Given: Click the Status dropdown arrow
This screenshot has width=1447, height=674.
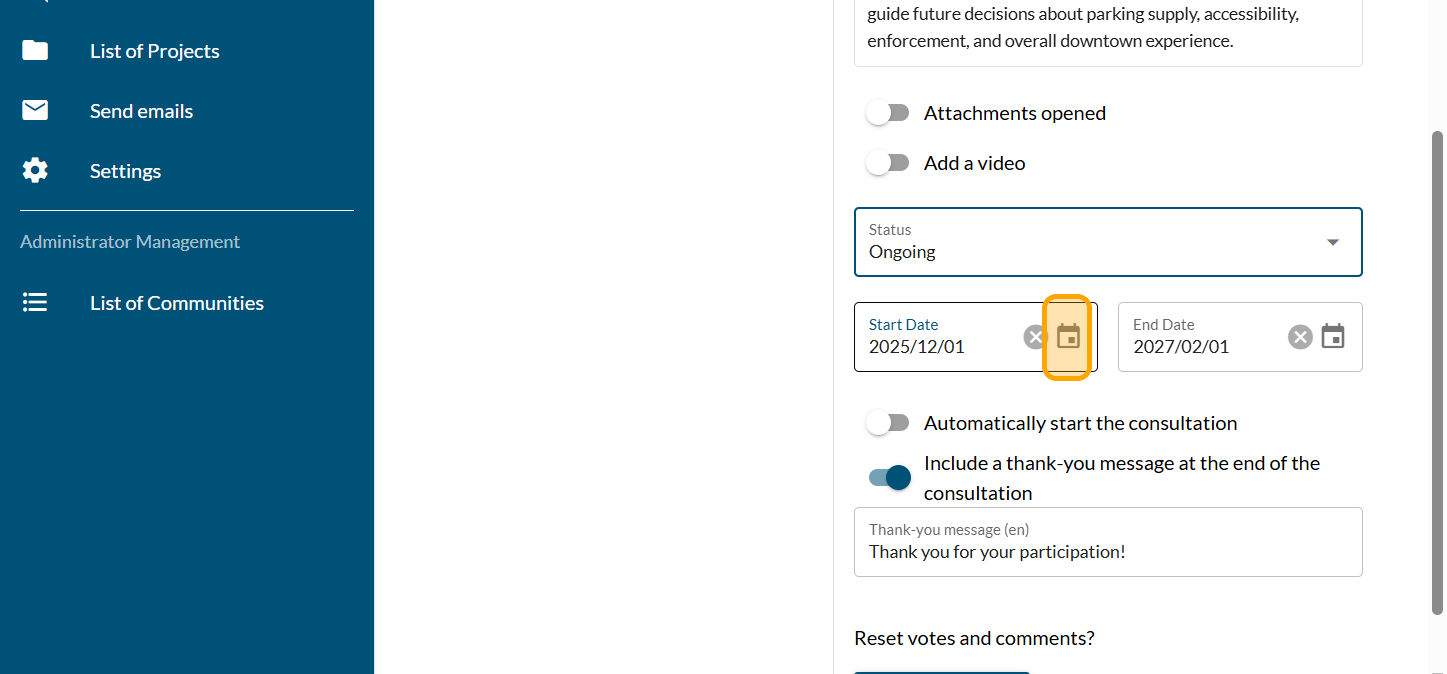Looking at the screenshot, I should click(x=1332, y=242).
